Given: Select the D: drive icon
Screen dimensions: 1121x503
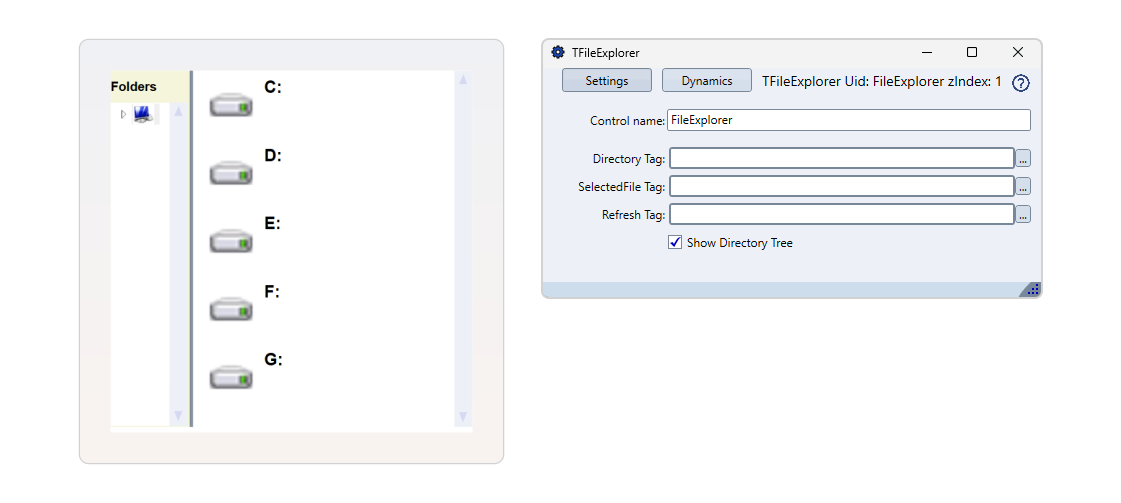Looking at the screenshot, I should point(231,173).
